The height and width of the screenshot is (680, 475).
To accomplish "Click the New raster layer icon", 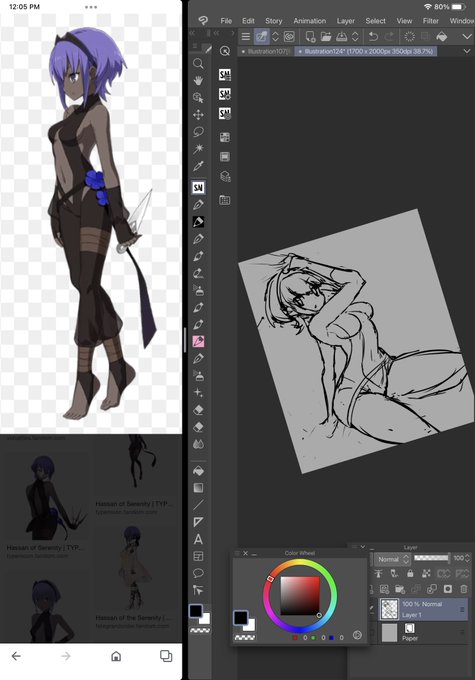I will coord(384,589).
